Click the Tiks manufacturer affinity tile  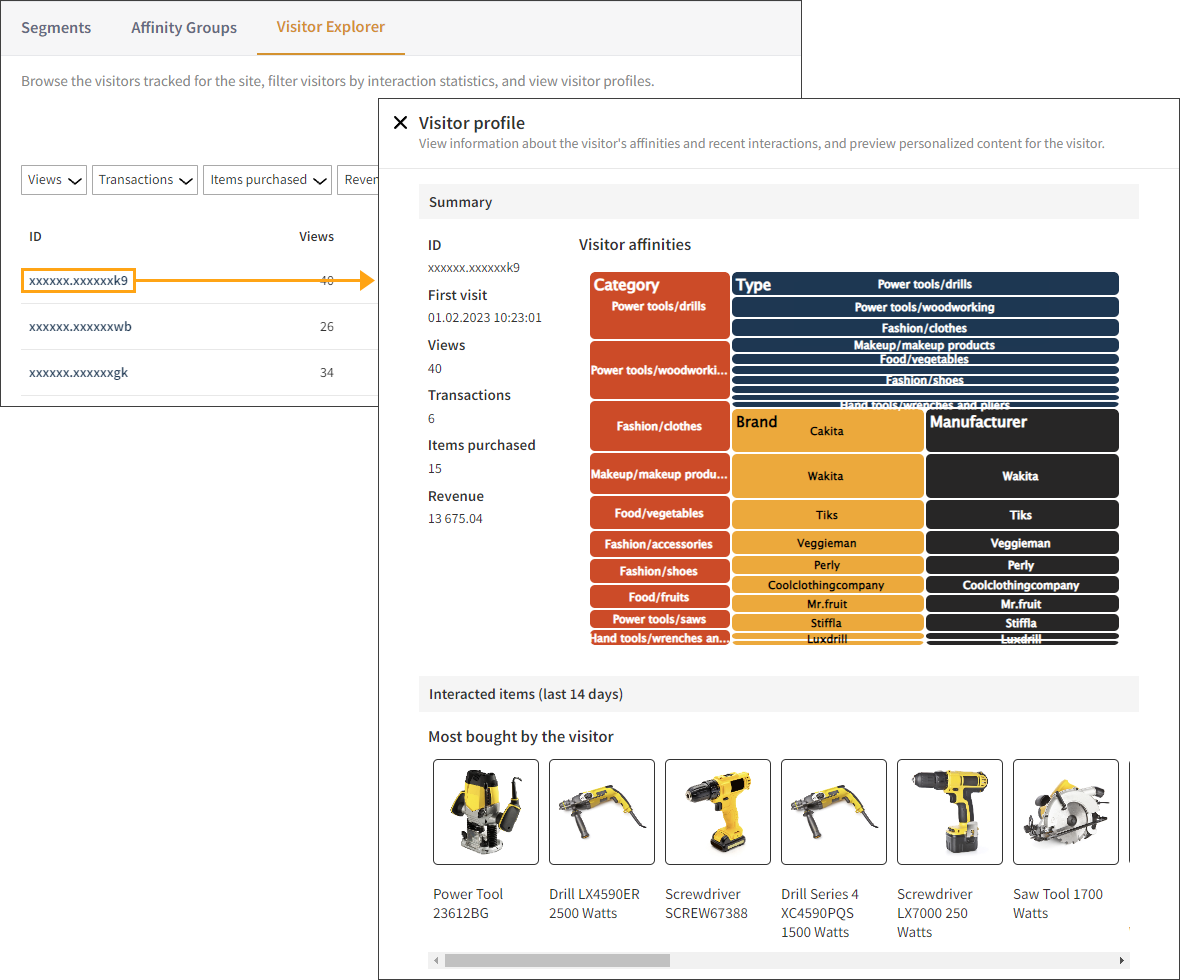pos(1021,515)
